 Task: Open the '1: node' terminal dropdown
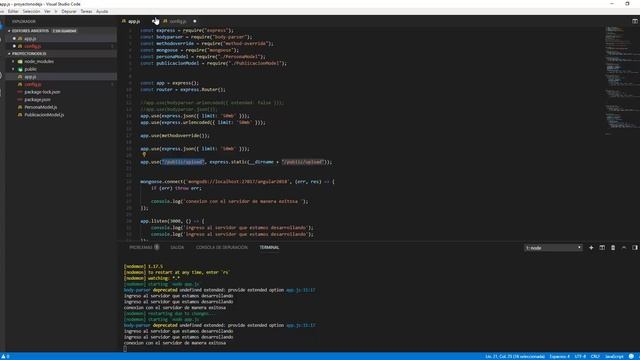pos(553,248)
